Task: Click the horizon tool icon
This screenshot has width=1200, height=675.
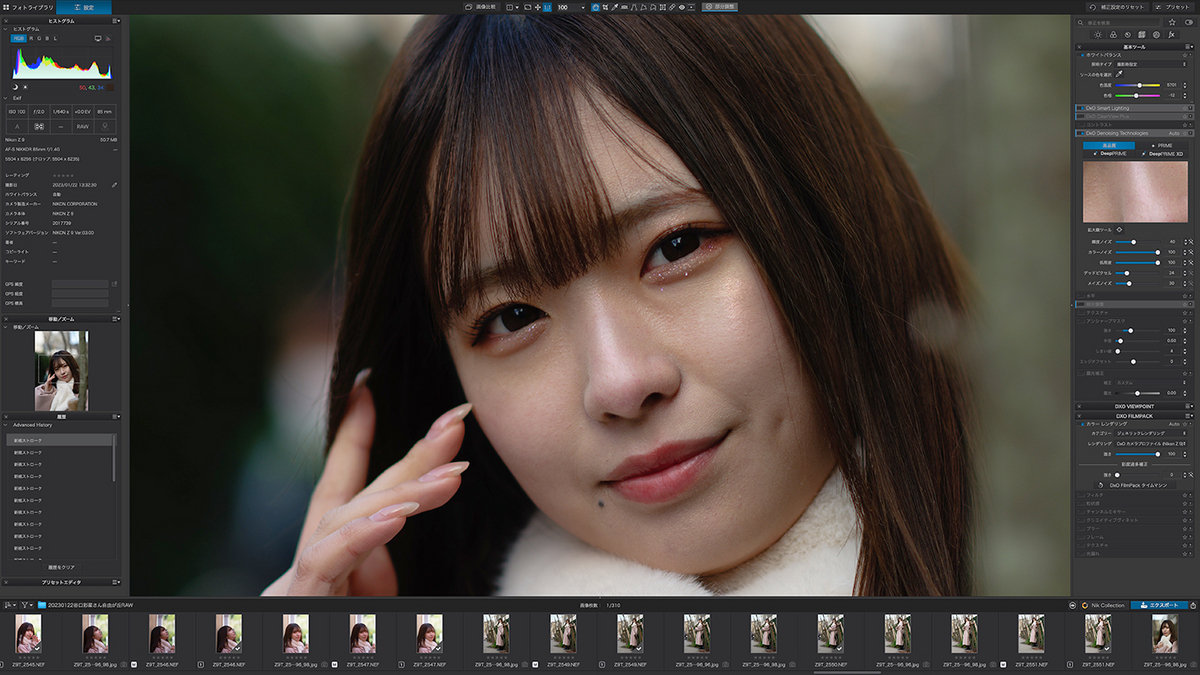Action: tap(624, 7)
